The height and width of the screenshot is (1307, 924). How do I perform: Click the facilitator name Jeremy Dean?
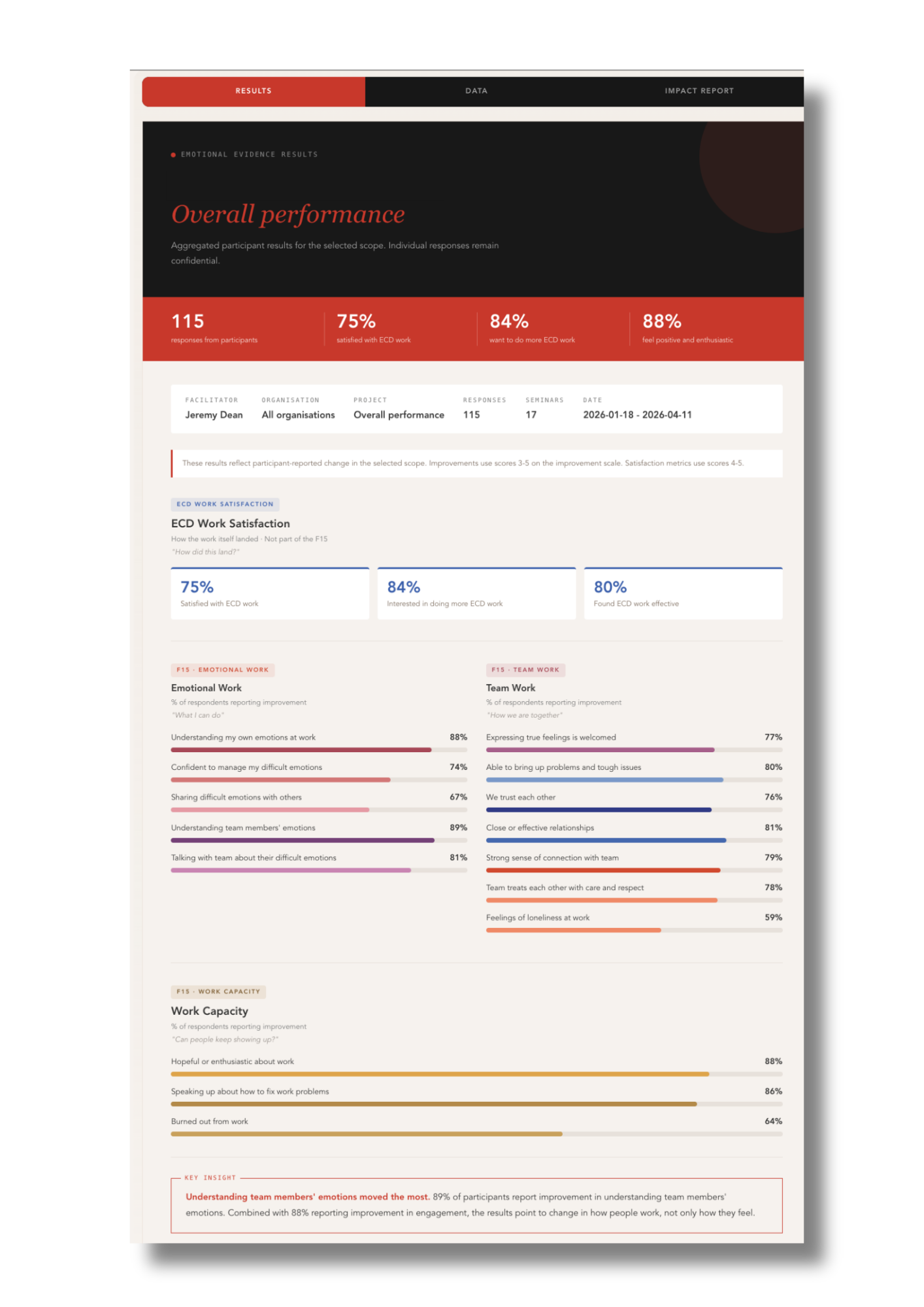coord(214,415)
